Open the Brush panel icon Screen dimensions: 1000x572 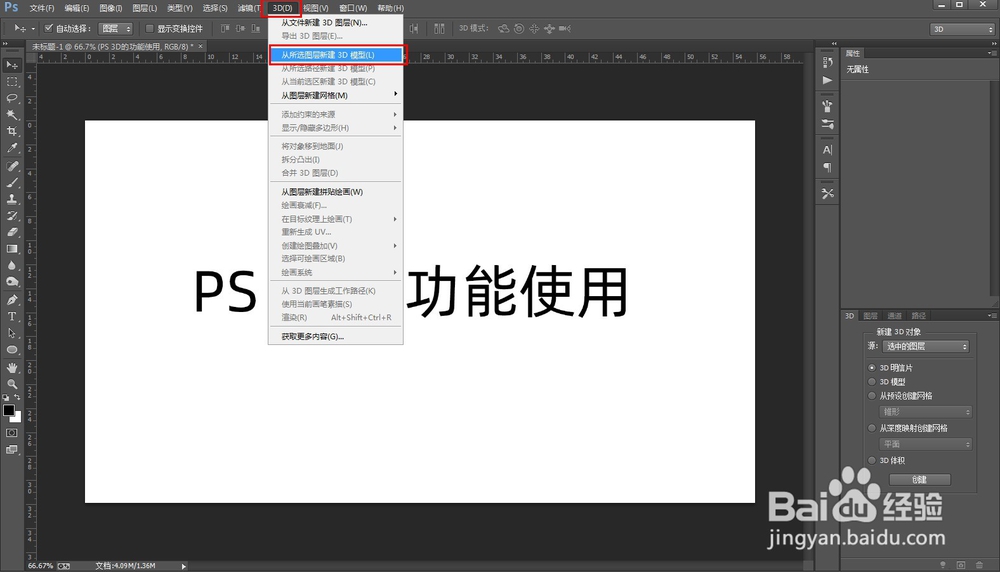tap(827, 105)
